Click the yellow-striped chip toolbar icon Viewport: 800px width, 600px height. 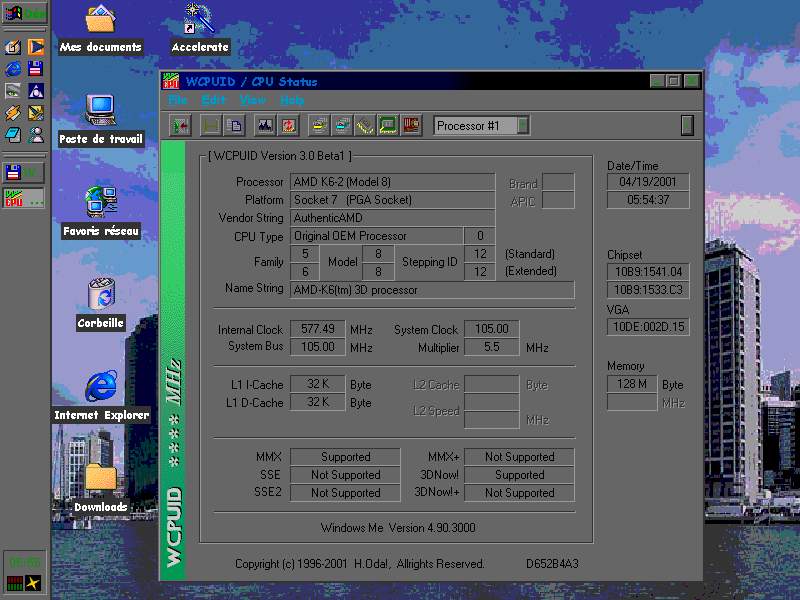tap(319, 126)
